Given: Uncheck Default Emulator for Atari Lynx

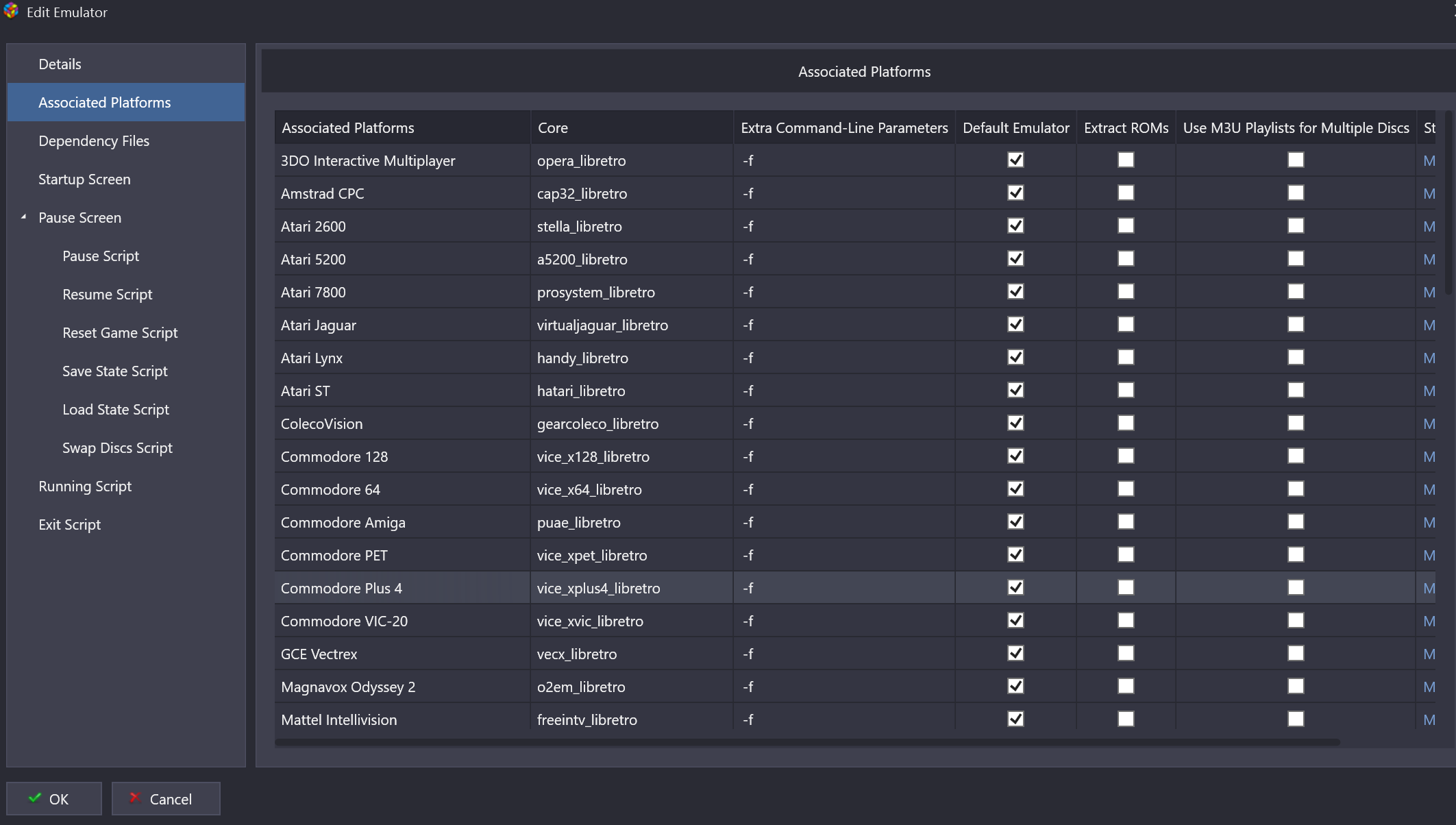Looking at the screenshot, I should click(x=1015, y=357).
